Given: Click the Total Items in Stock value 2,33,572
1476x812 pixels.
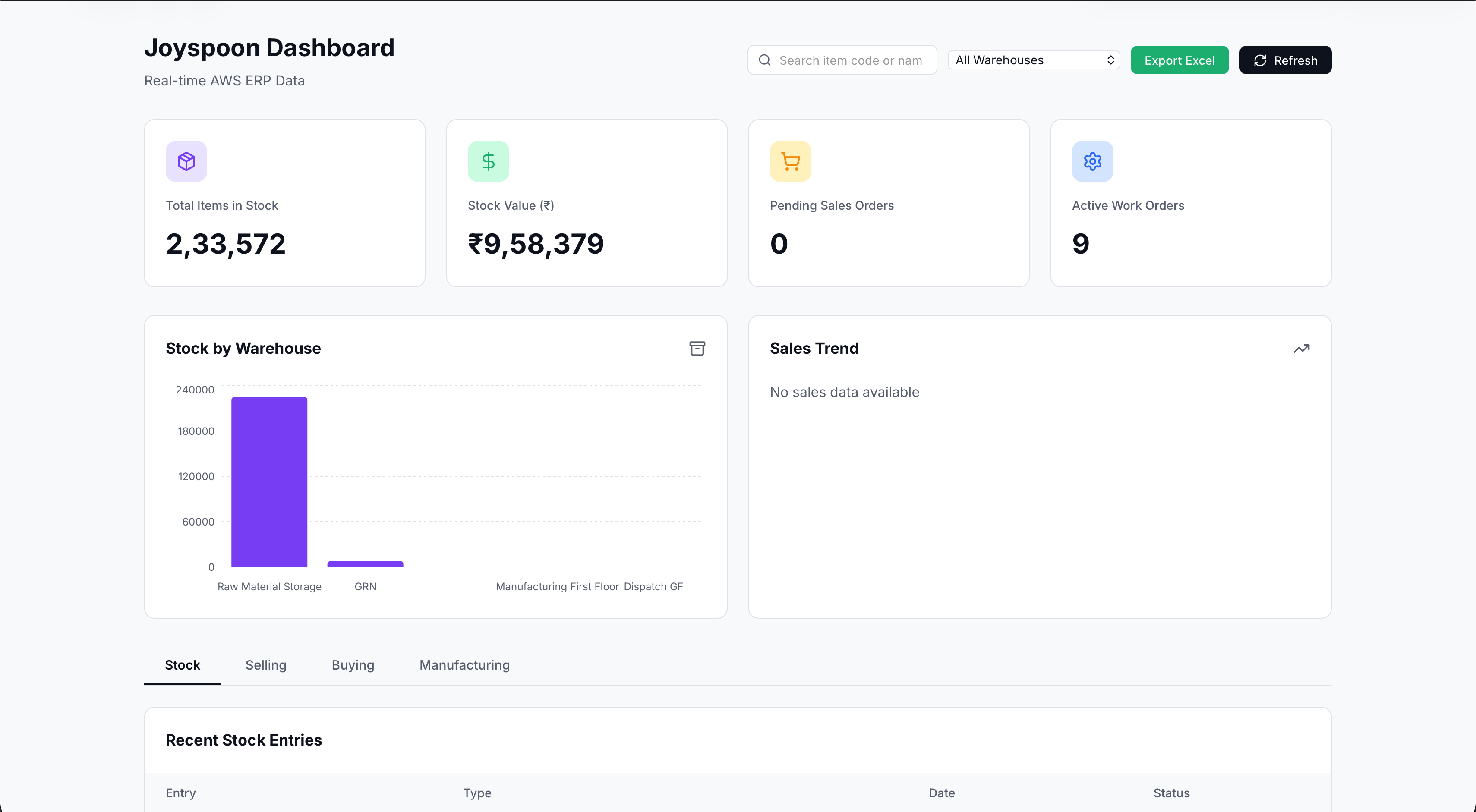Looking at the screenshot, I should 226,244.
